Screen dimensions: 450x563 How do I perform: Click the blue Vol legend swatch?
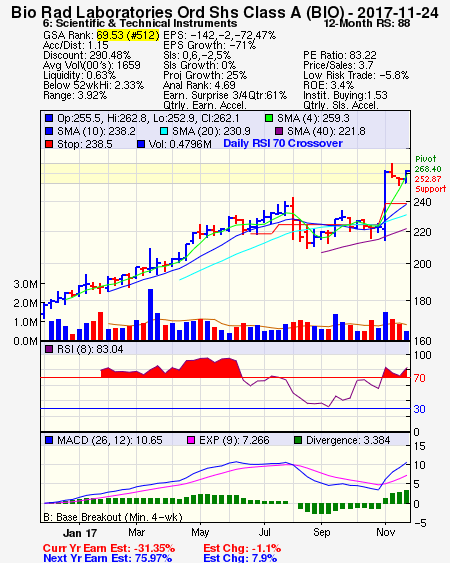point(141,144)
